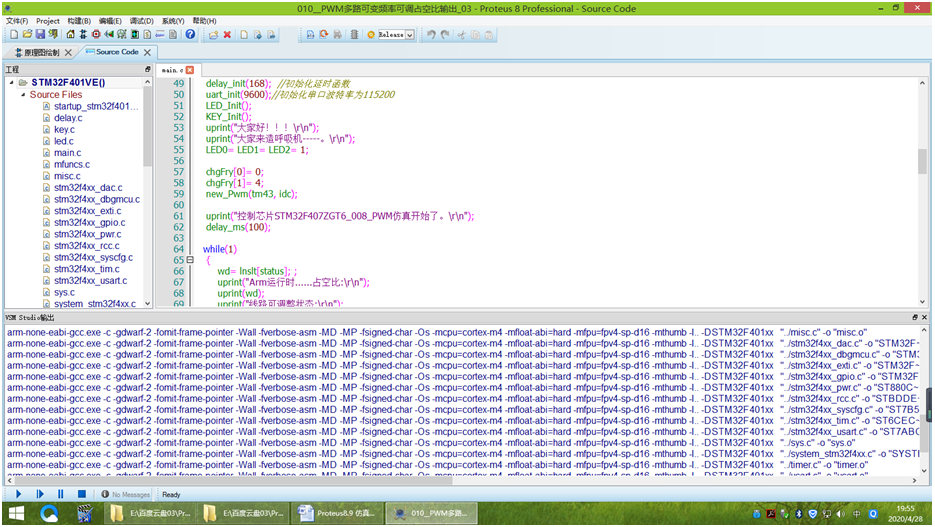Close the Source Code tab
935x527 pixels.
[x=147, y=52]
